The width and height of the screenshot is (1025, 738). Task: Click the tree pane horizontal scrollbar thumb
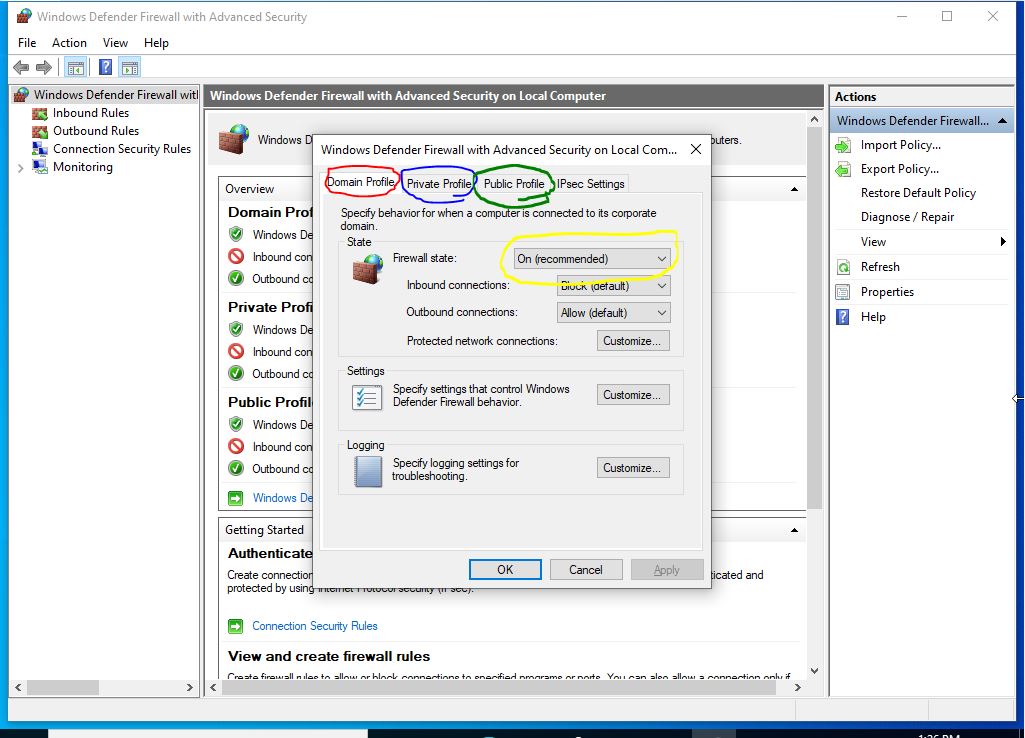[63, 688]
